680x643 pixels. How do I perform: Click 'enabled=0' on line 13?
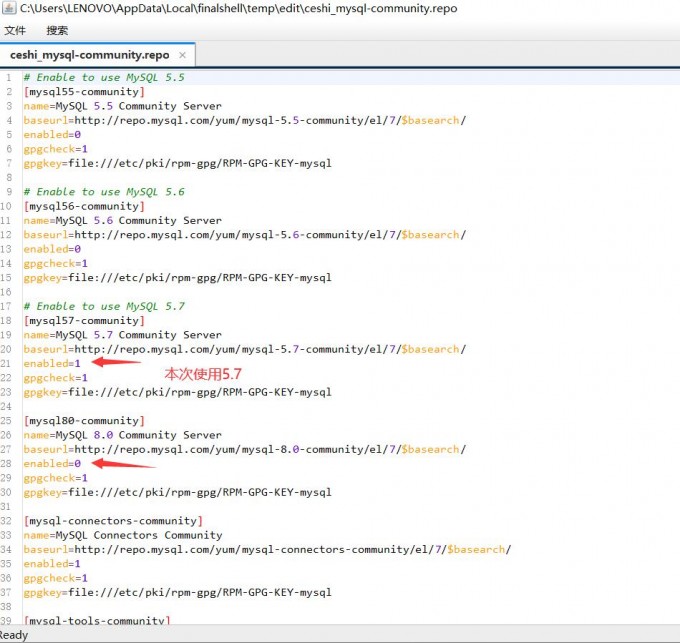(52, 249)
